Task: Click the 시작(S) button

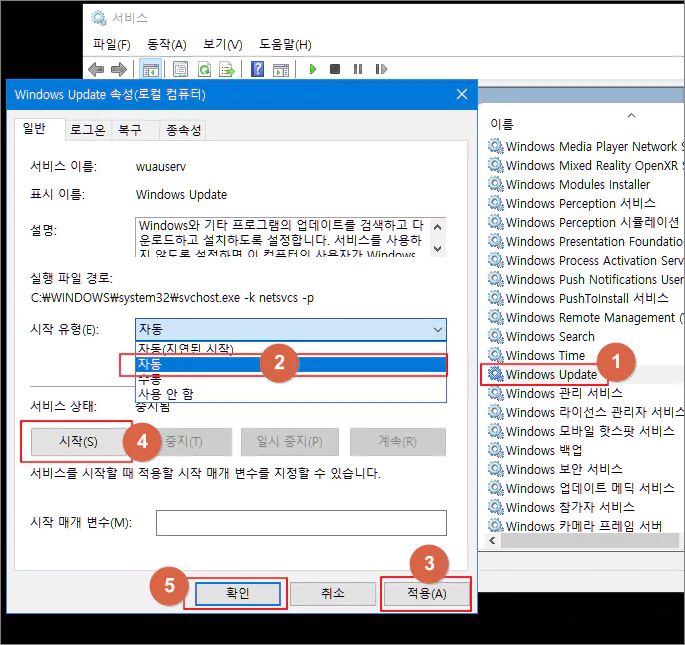Action: tap(78, 441)
